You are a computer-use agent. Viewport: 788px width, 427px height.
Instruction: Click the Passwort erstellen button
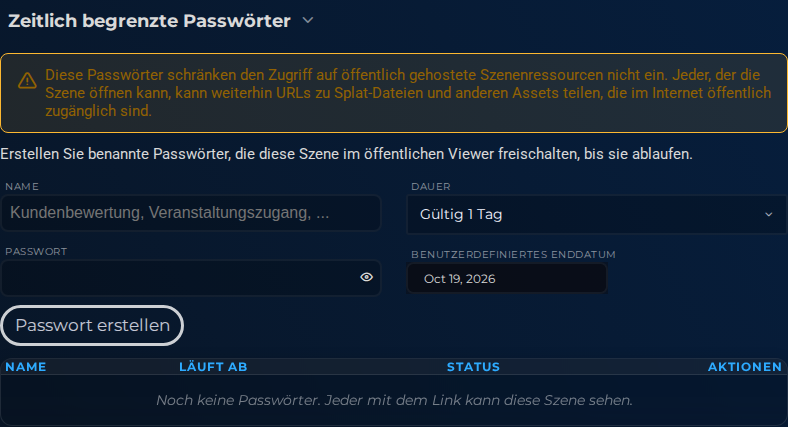click(x=92, y=326)
